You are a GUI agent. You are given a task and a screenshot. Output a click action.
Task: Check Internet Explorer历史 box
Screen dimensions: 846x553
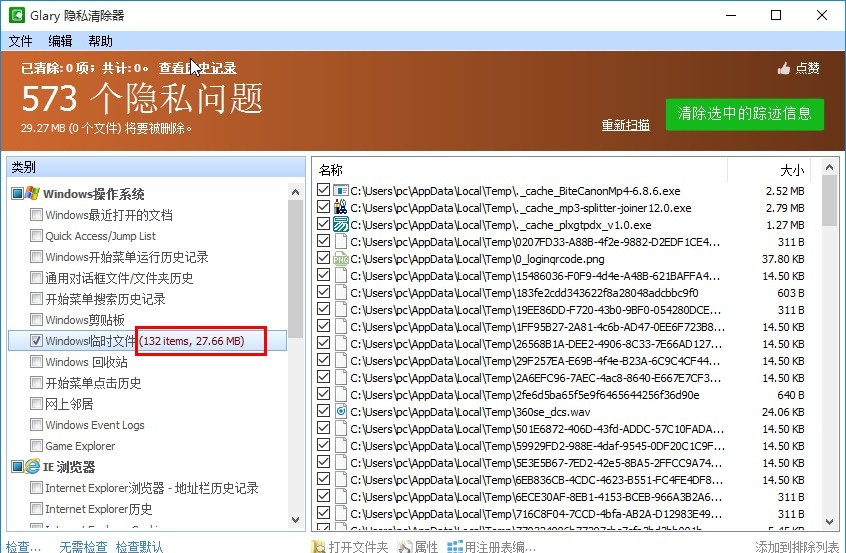(x=36, y=509)
